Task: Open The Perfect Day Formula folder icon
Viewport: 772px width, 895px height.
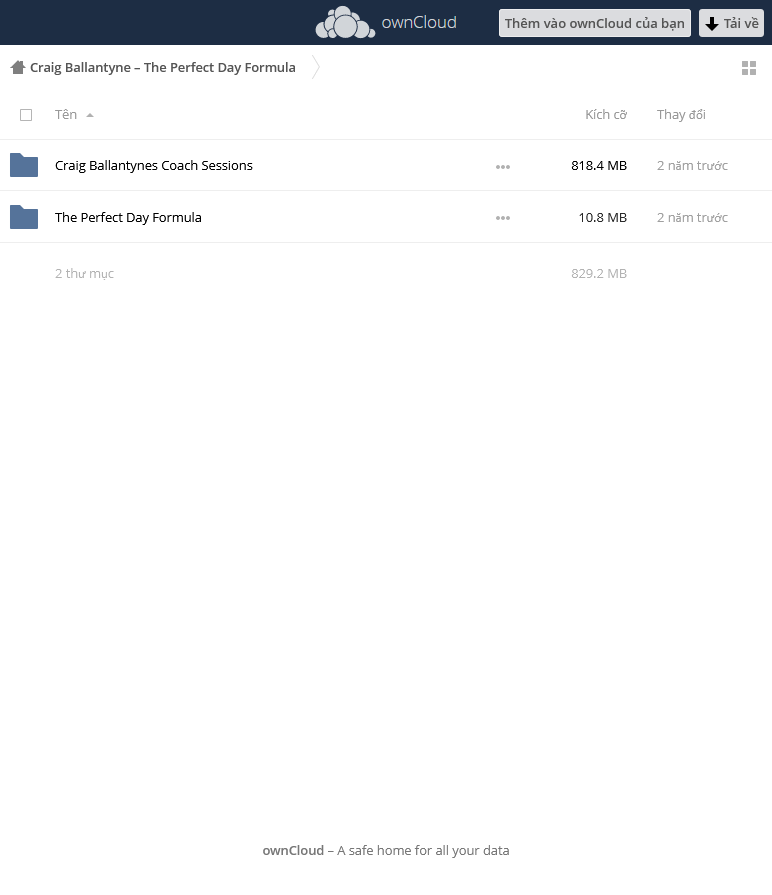Action: tap(24, 217)
